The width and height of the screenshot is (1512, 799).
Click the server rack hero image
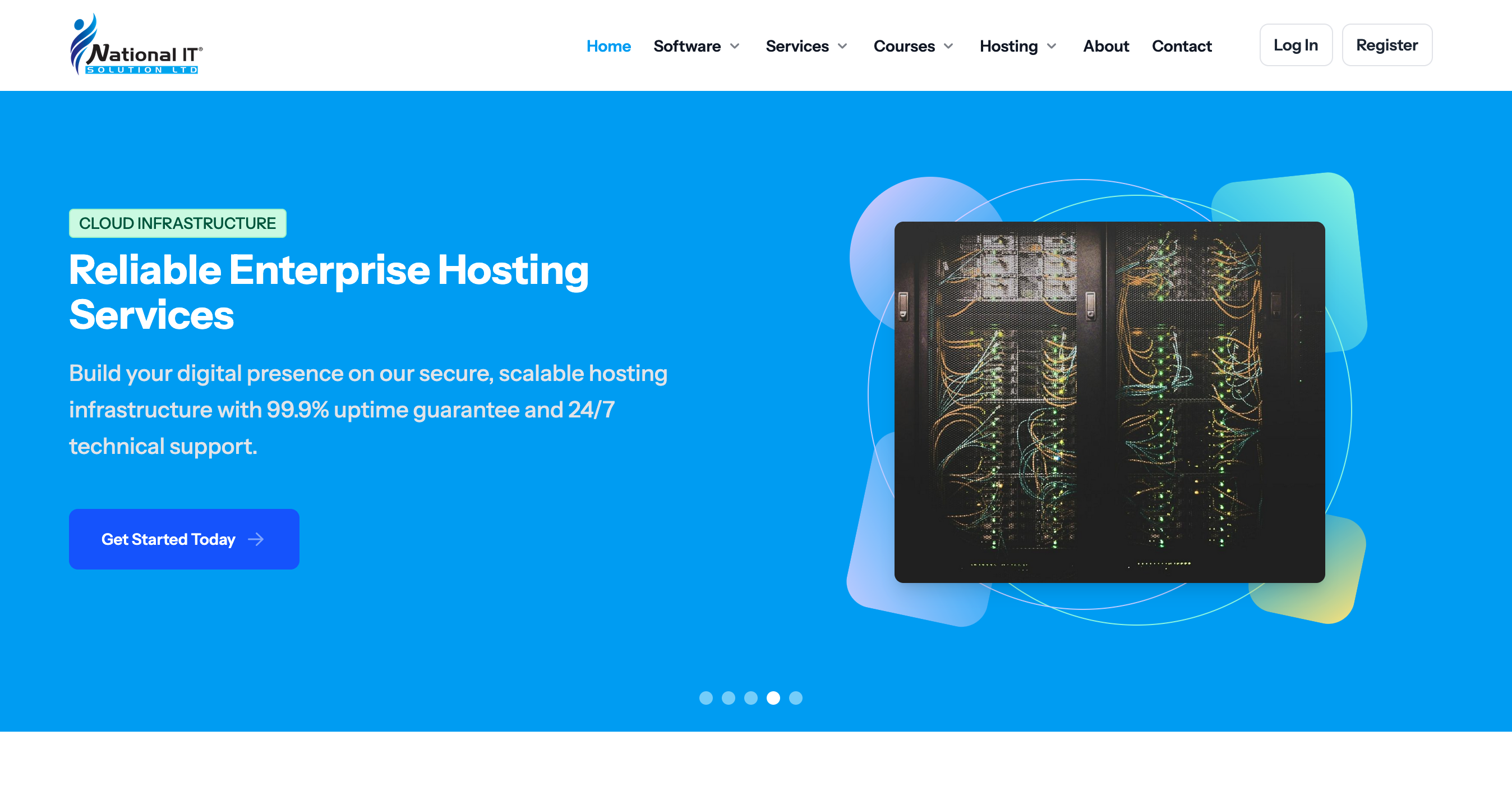click(1109, 402)
